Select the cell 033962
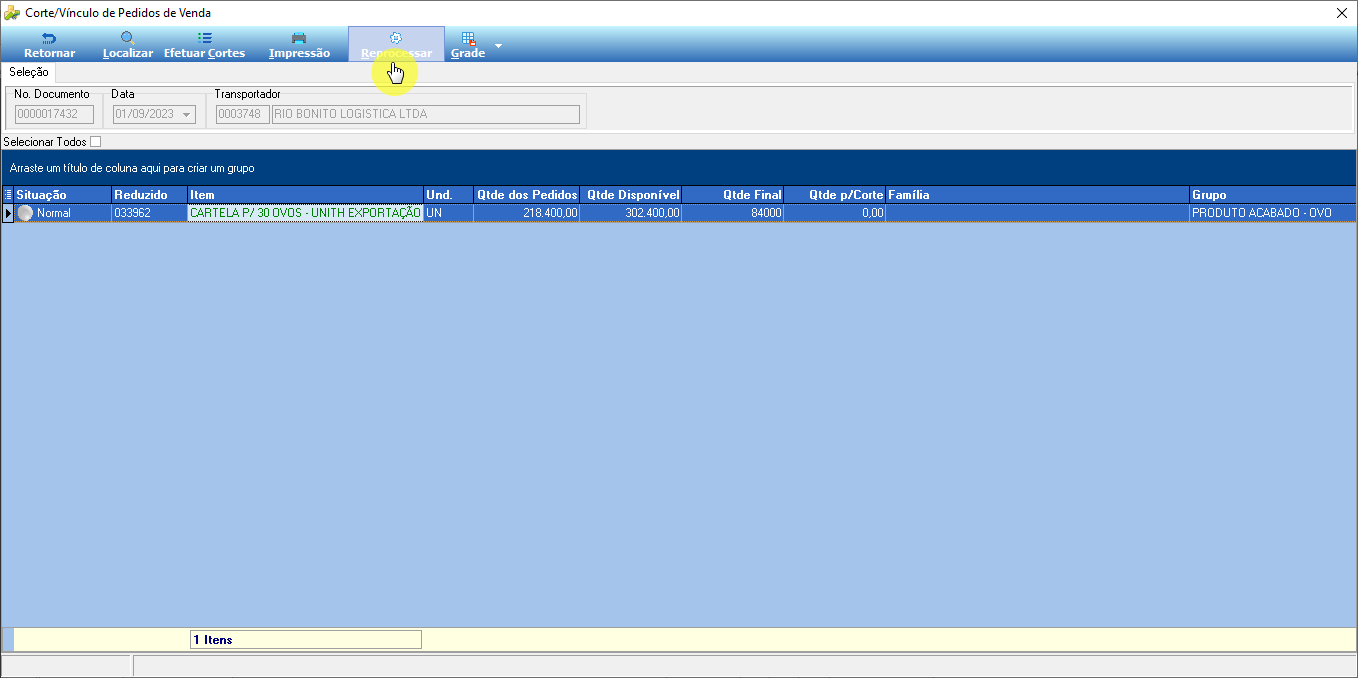 [x=149, y=213]
